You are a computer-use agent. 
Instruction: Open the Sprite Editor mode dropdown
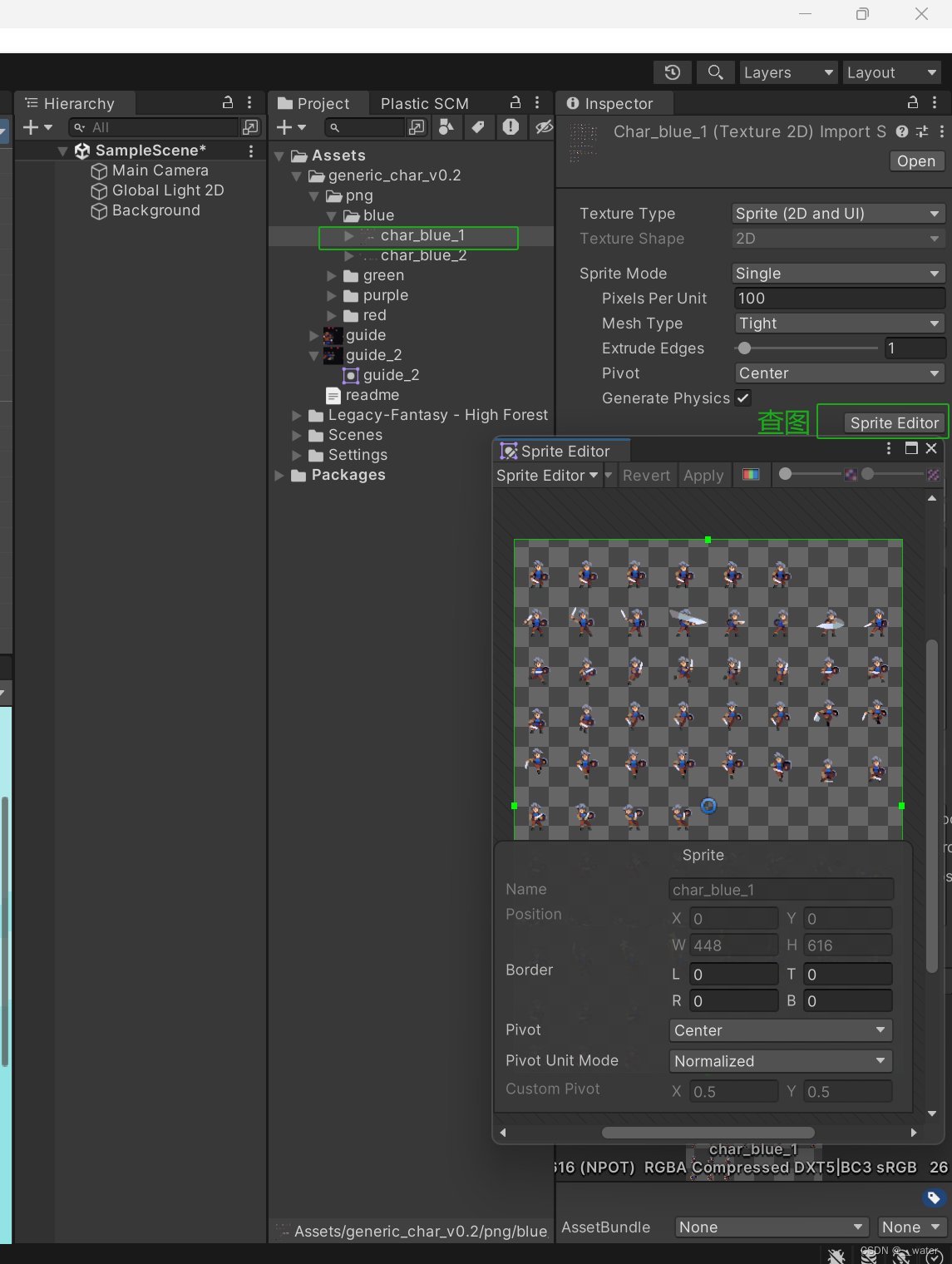(547, 476)
